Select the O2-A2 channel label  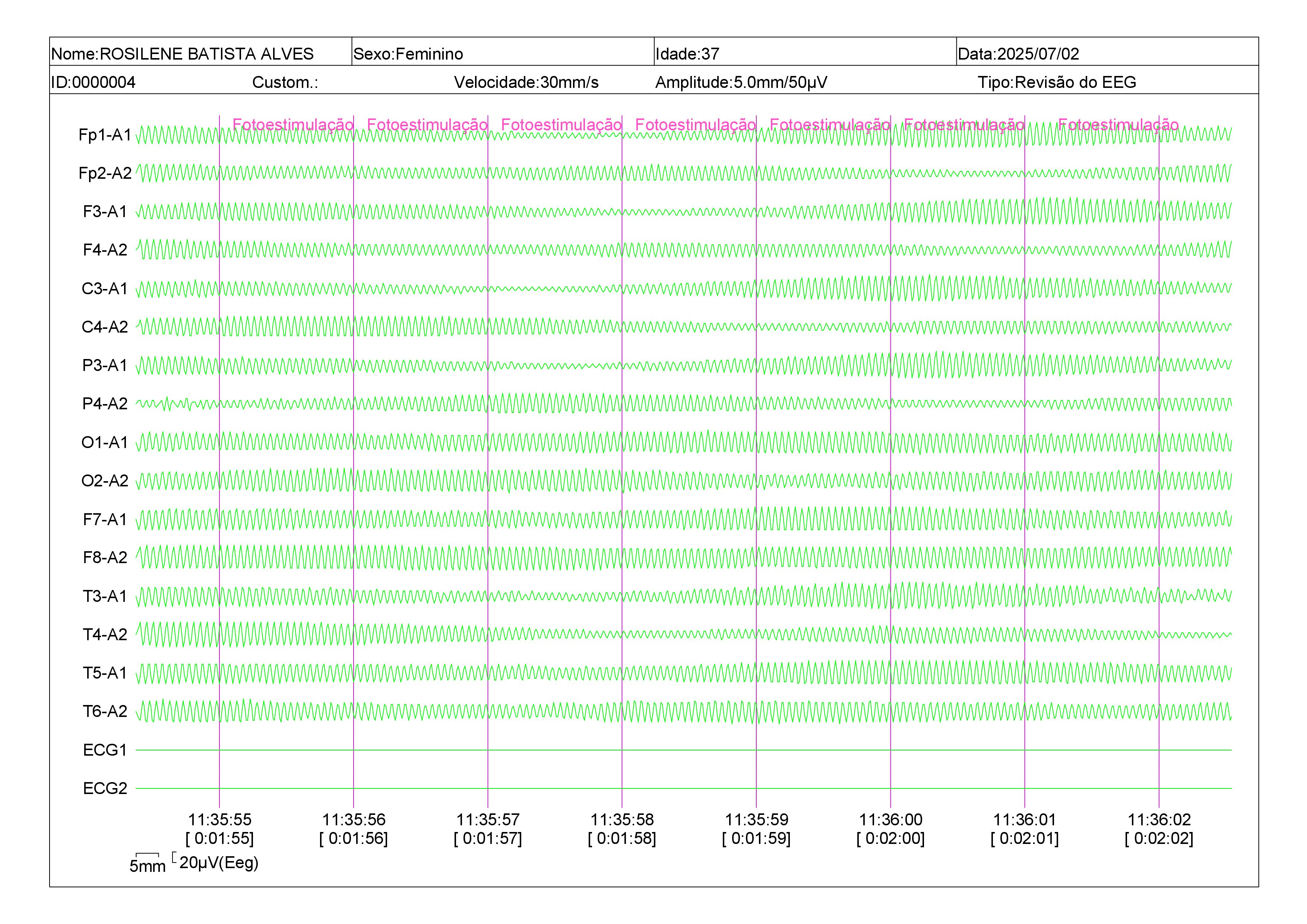pyautogui.click(x=105, y=481)
